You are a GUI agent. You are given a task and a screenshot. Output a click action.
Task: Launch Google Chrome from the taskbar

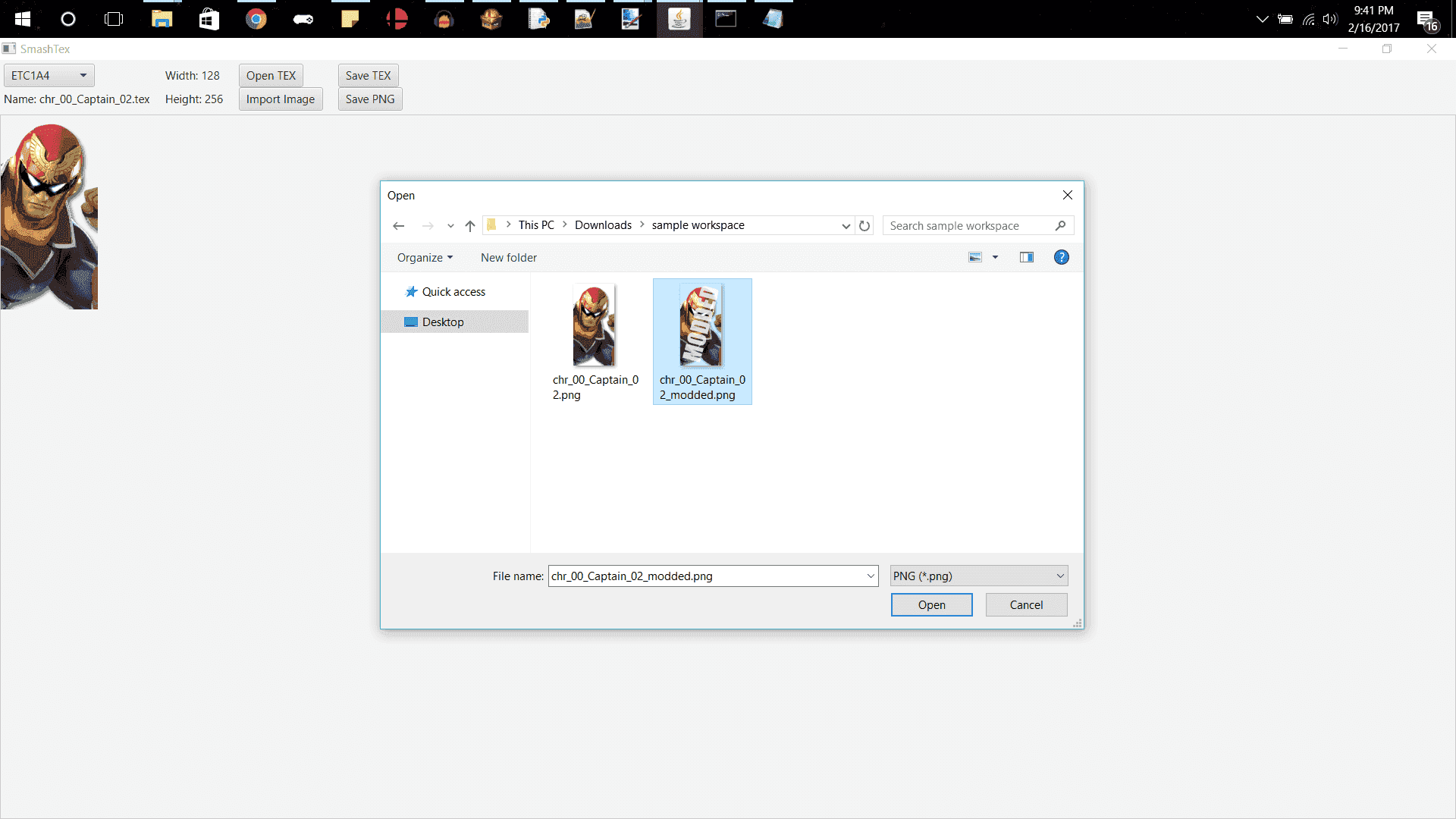[x=256, y=19]
